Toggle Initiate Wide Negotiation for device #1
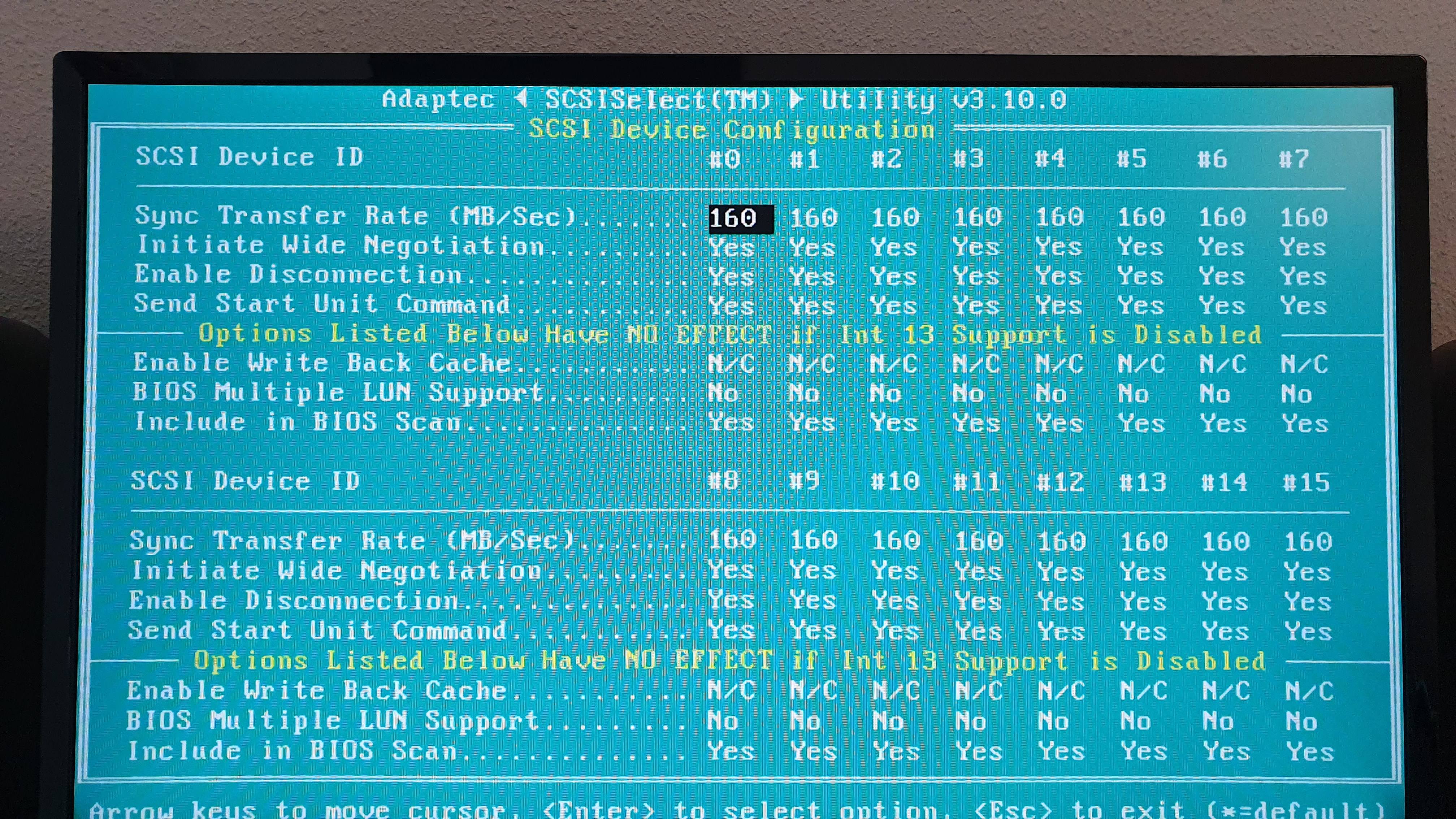Screen dimensions: 1456x819 (812, 248)
